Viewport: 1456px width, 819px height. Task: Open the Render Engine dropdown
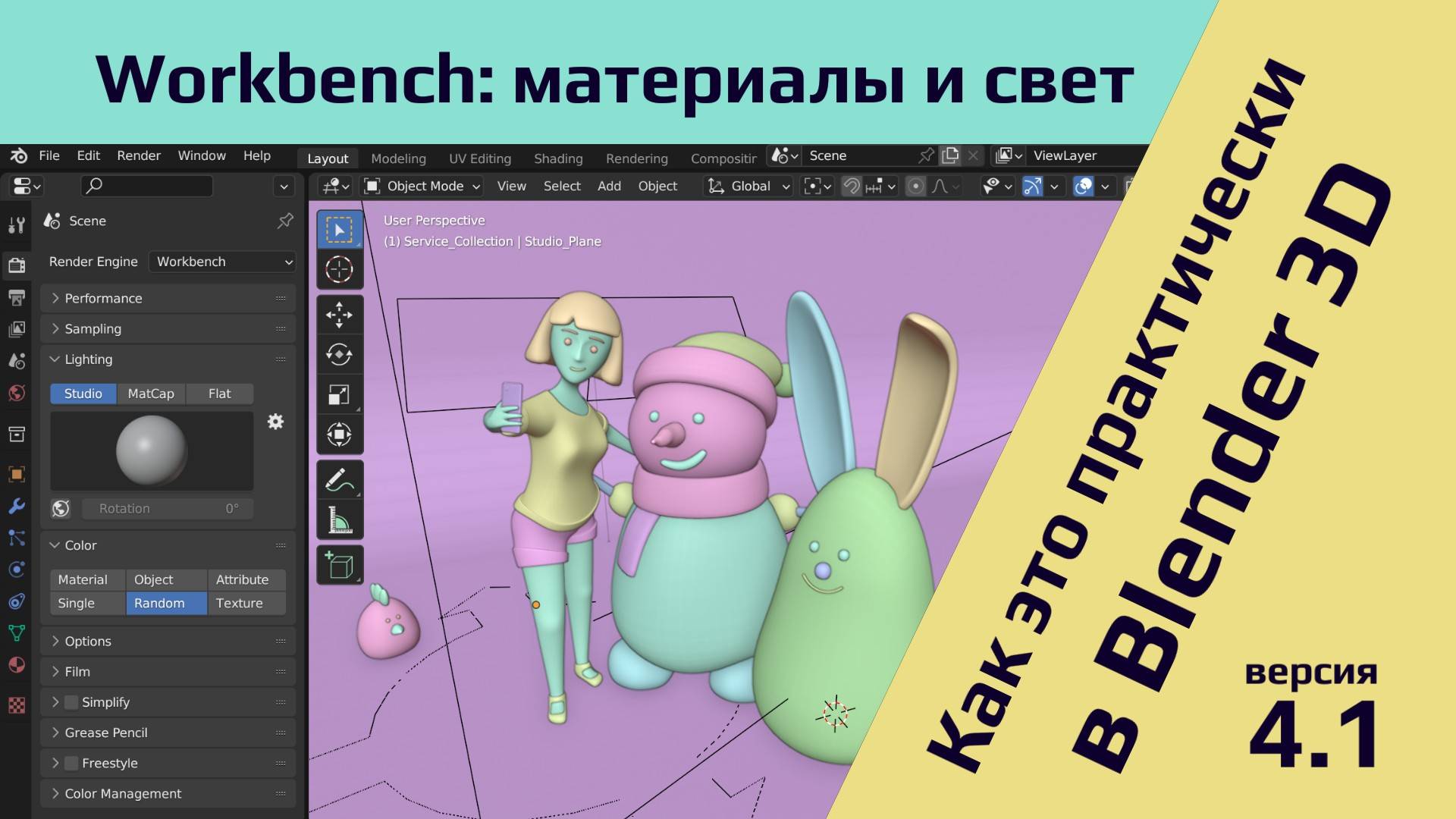221,262
